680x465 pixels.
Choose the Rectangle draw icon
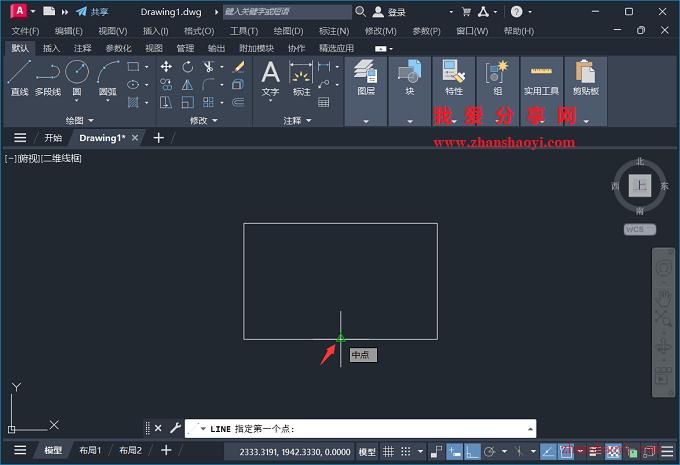pos(133,66)
